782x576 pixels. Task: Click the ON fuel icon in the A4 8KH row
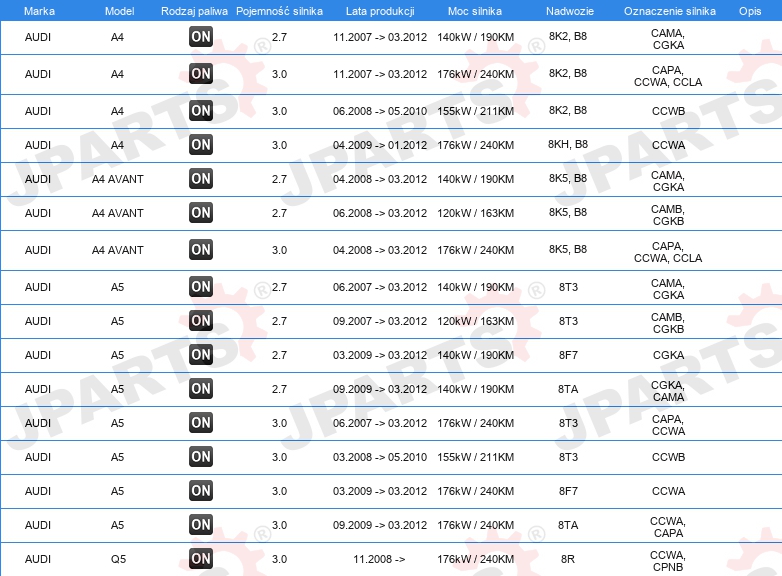(x=201, y=145)
